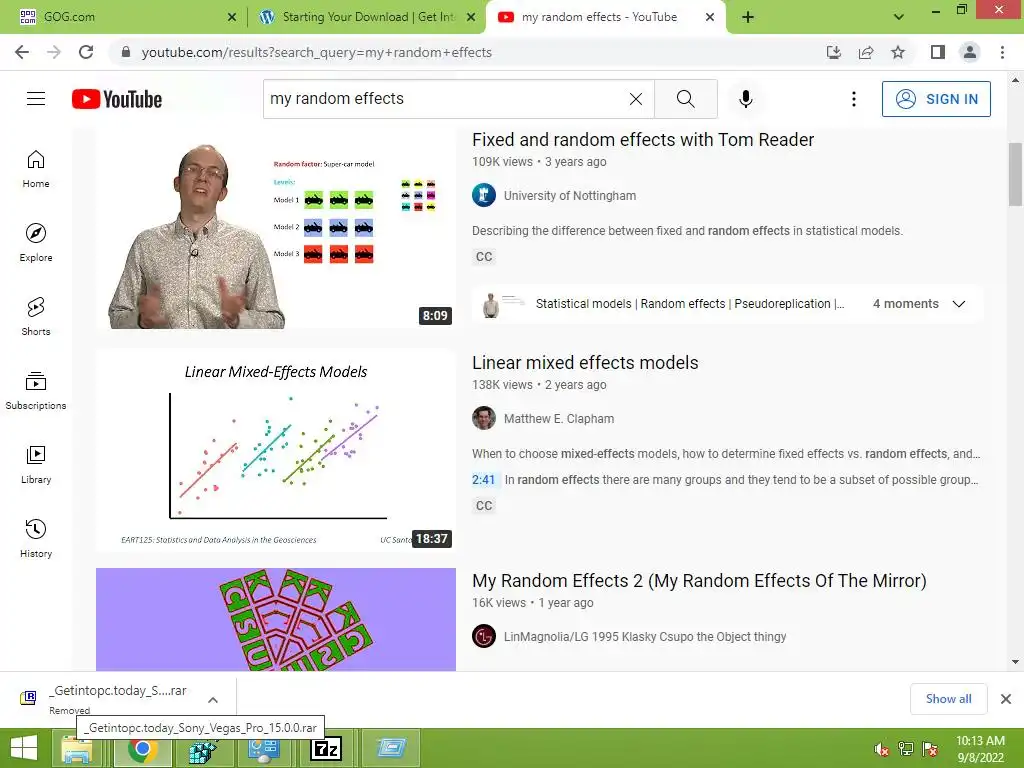Expand the 4 moments chevron
The height and width of the screenshot is (768, 1024).
pos(959,304)
